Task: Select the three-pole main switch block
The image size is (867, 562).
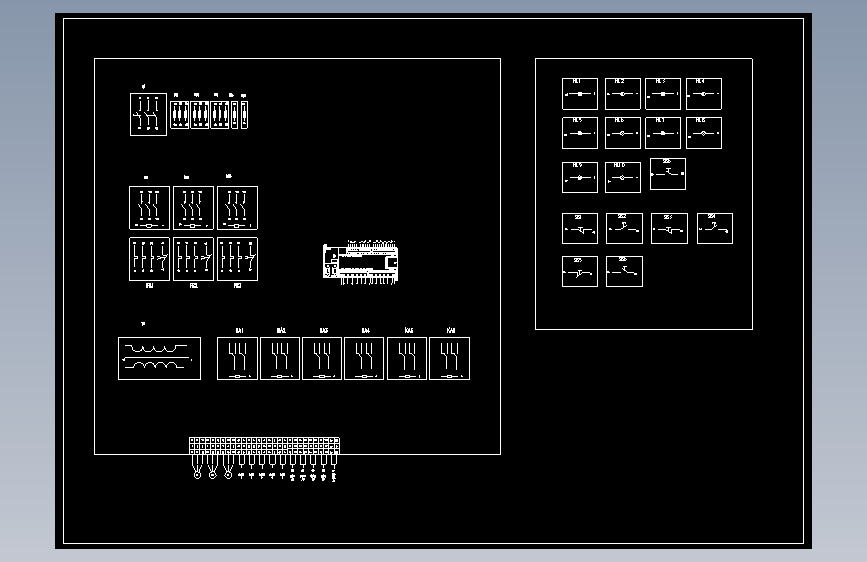Action: click(148, 114)
